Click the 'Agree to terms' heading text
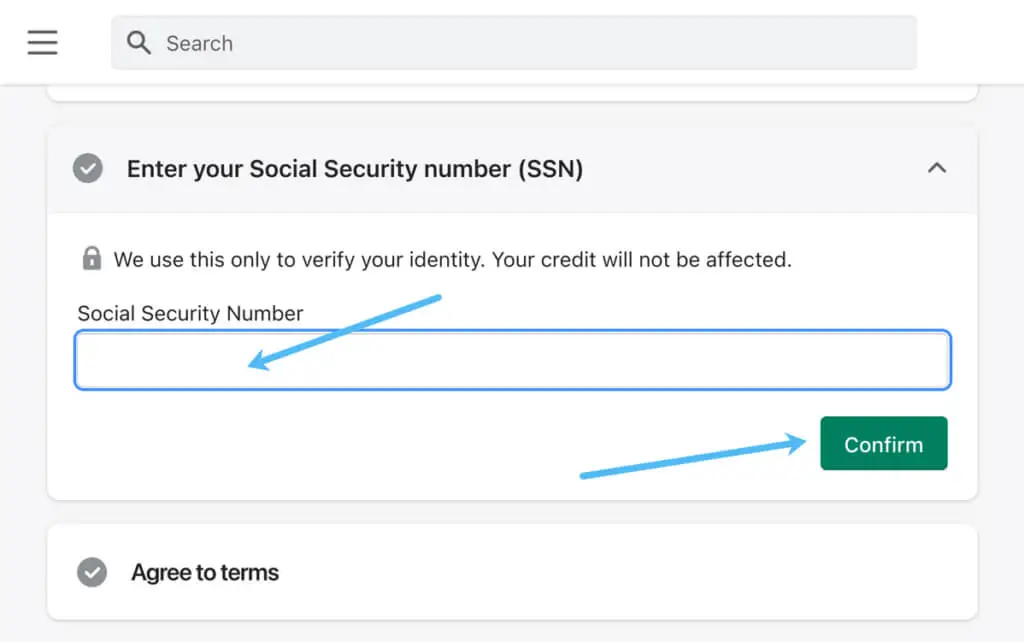 (205, 573)
